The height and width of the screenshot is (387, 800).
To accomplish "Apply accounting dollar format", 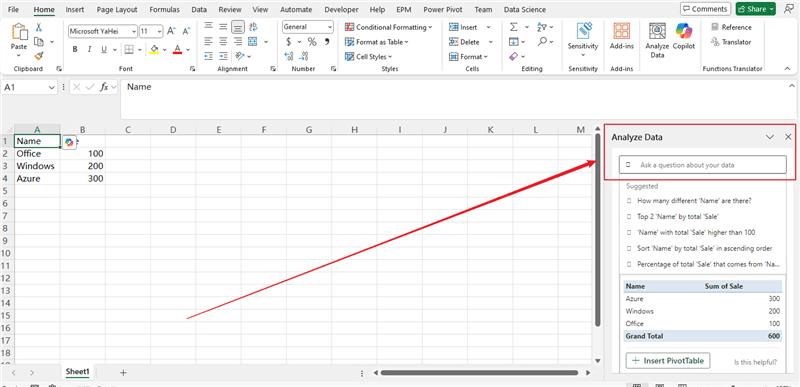I will click(288, 42).
